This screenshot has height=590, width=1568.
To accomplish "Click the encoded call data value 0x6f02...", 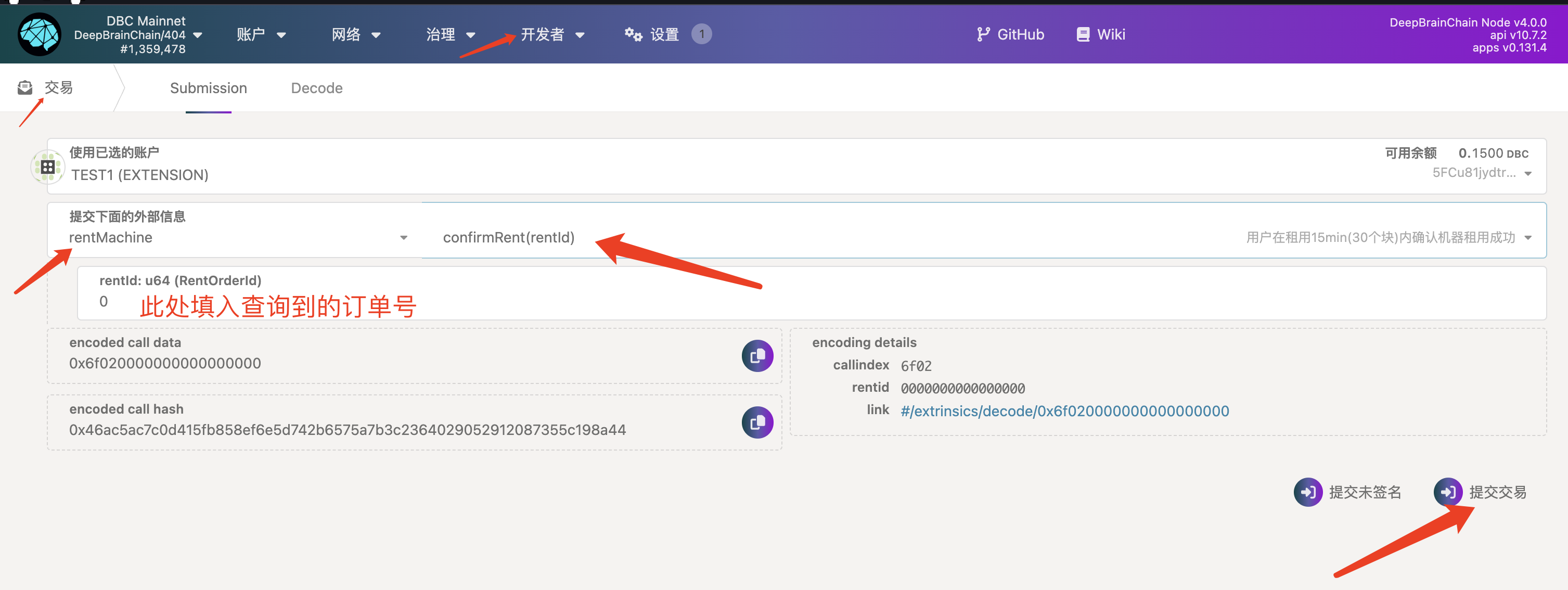I will [x=165, y=364].
